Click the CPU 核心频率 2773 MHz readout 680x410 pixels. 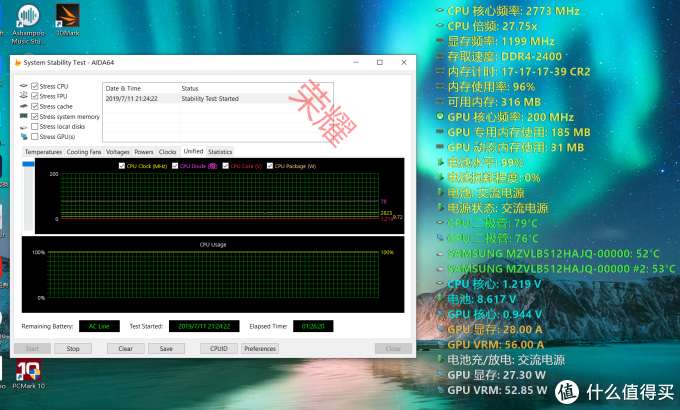[x=513, y=11]
